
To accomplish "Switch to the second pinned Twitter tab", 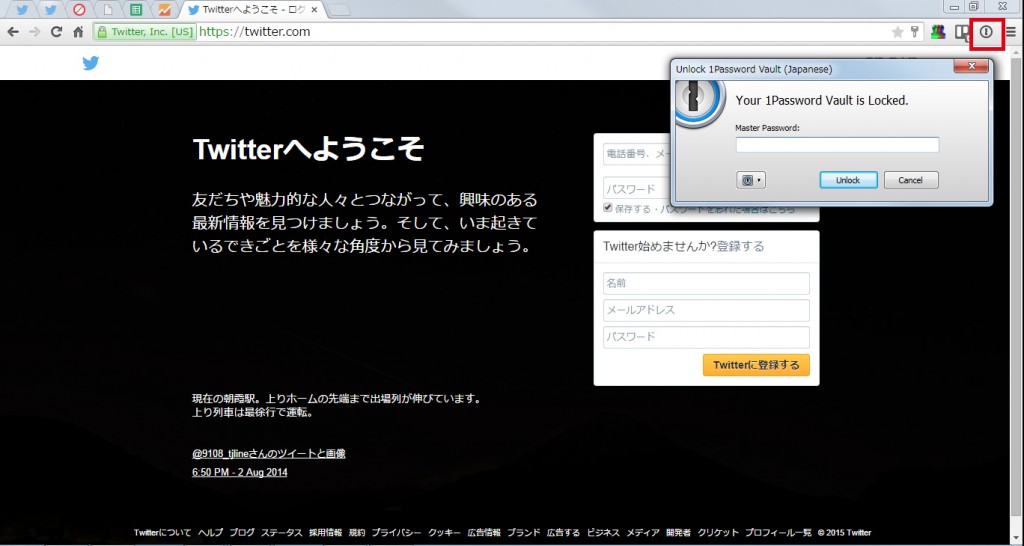I will coord(50,10).
